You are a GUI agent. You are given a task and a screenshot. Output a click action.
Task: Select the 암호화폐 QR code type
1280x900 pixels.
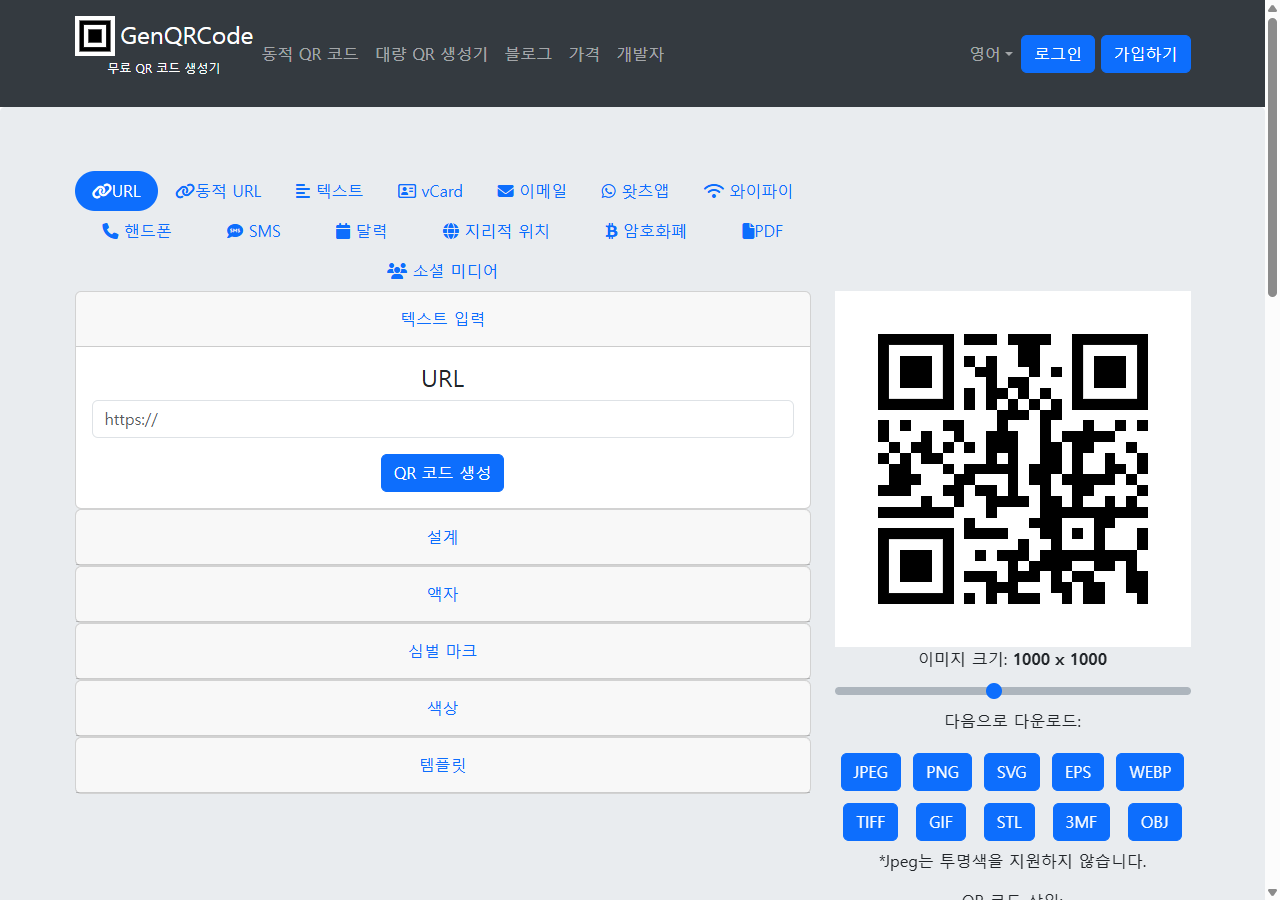(x=644, y=231)
